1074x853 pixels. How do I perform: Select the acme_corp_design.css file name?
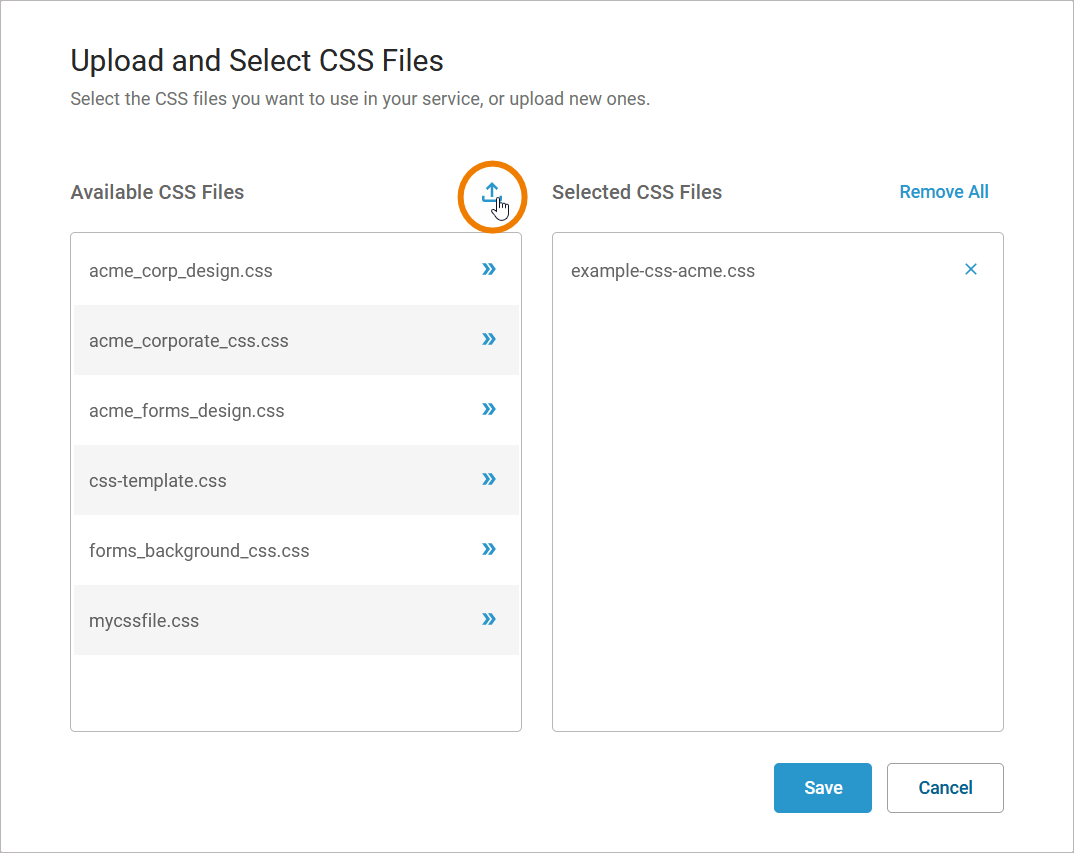click(181, 271)
